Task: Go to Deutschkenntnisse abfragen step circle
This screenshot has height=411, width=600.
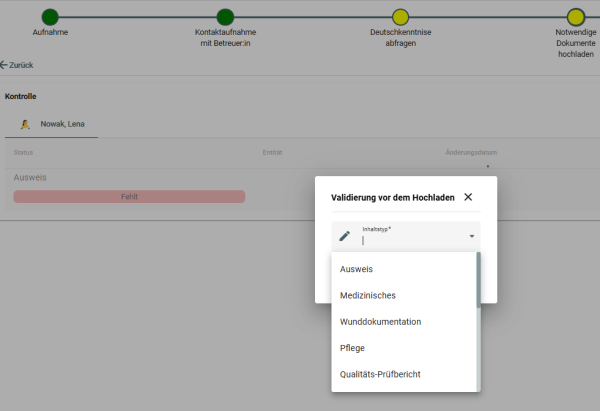Action: (400, 17)
